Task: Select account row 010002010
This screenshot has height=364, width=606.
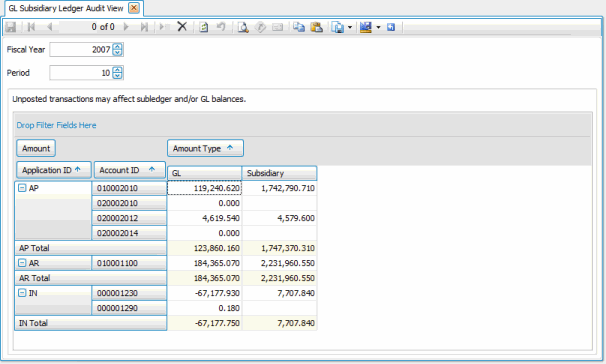Action: (x=129, y=188)
